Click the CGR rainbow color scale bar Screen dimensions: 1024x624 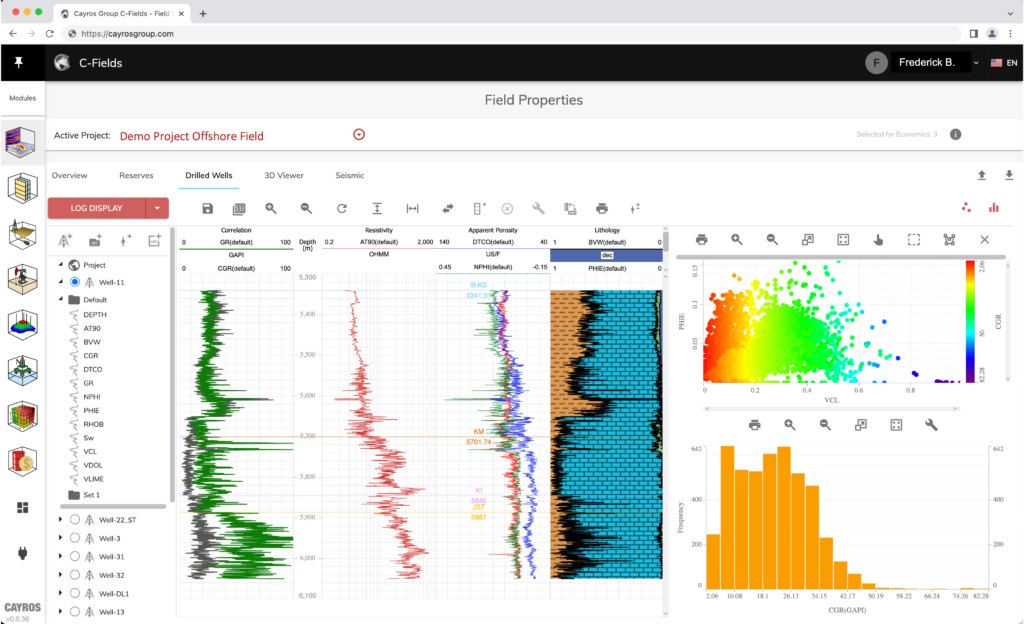[970, 321]
